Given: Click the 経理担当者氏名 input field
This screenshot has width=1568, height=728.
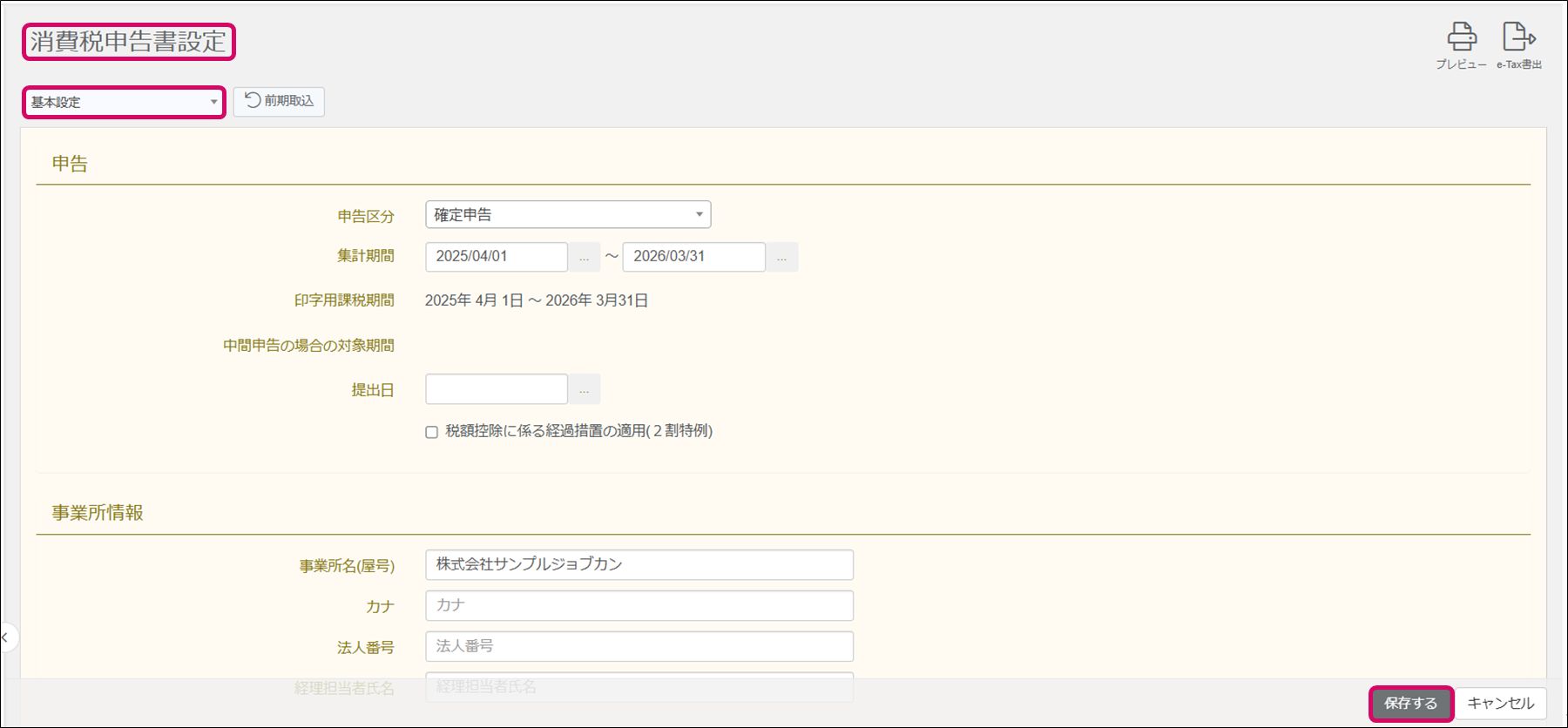Looking at the screenshot, I should [639, 686].
